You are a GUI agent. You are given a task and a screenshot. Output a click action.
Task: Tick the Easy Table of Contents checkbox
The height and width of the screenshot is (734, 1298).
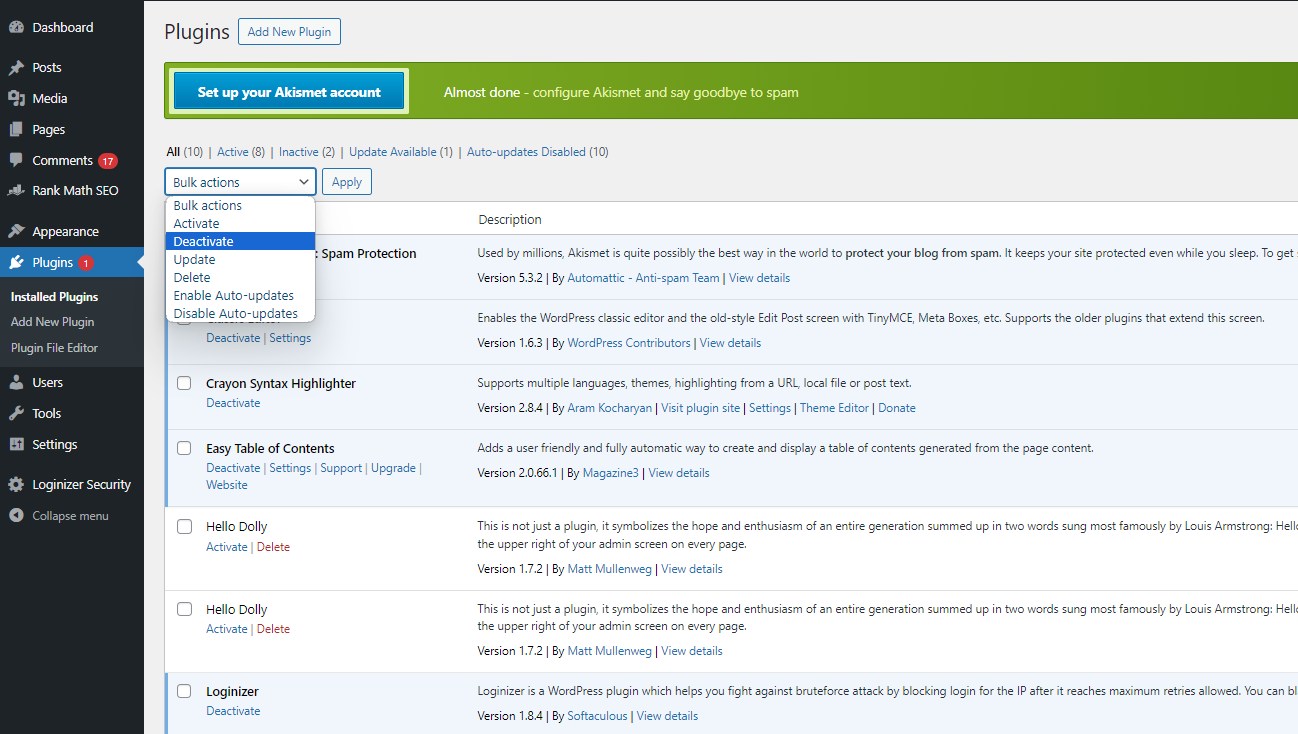[x=184, y=448]
